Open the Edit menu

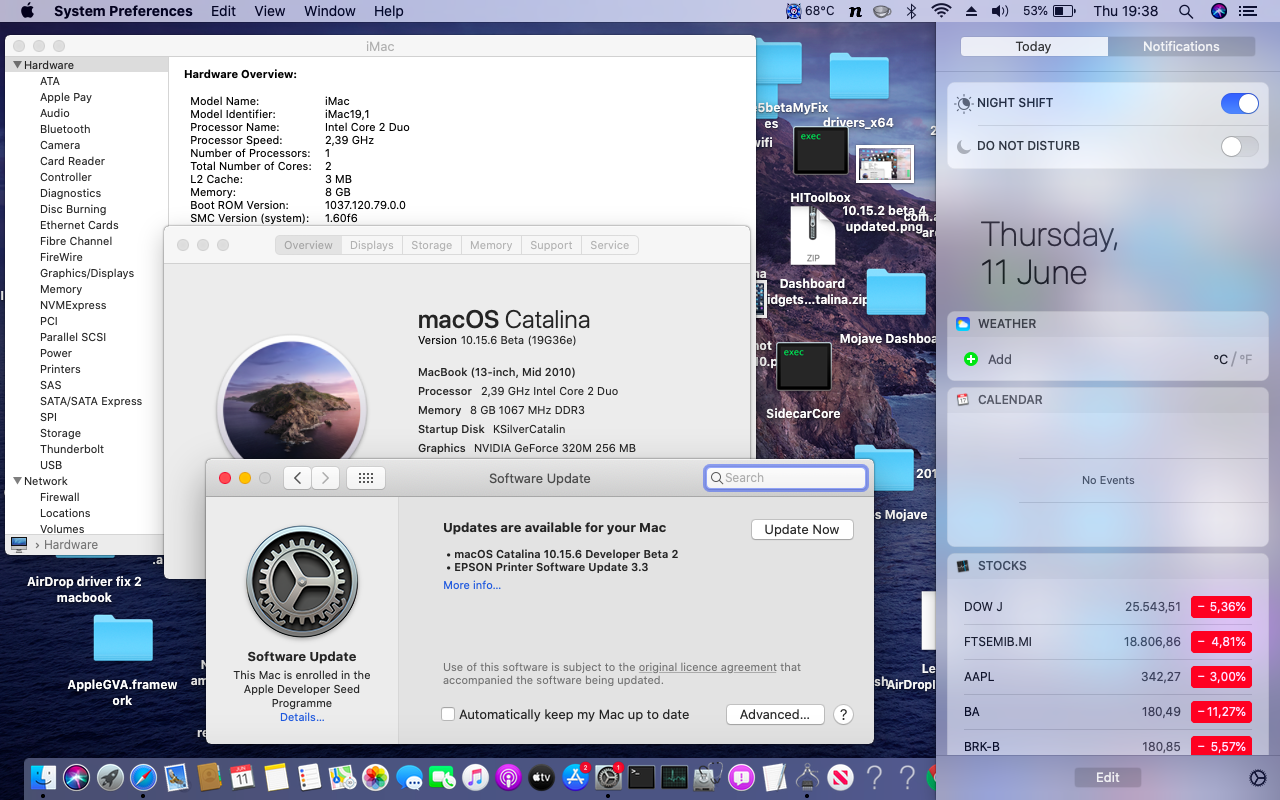coord(223,11)
